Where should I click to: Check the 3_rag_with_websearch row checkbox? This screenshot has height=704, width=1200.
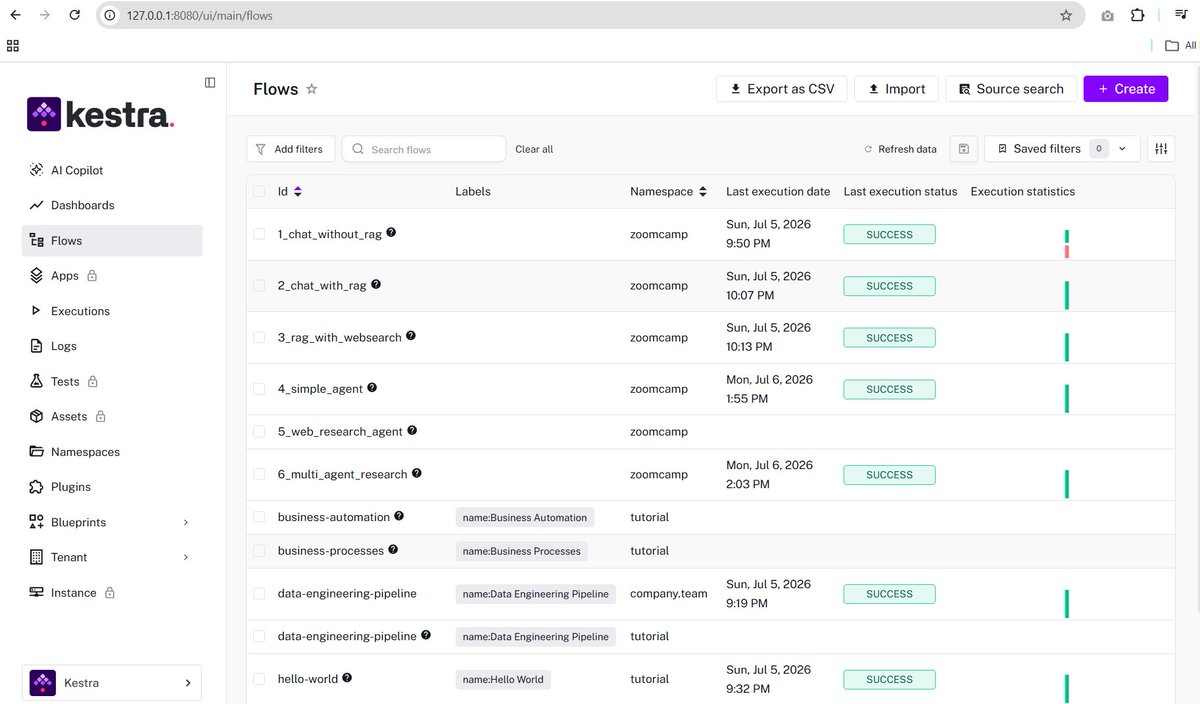point(259,338)
